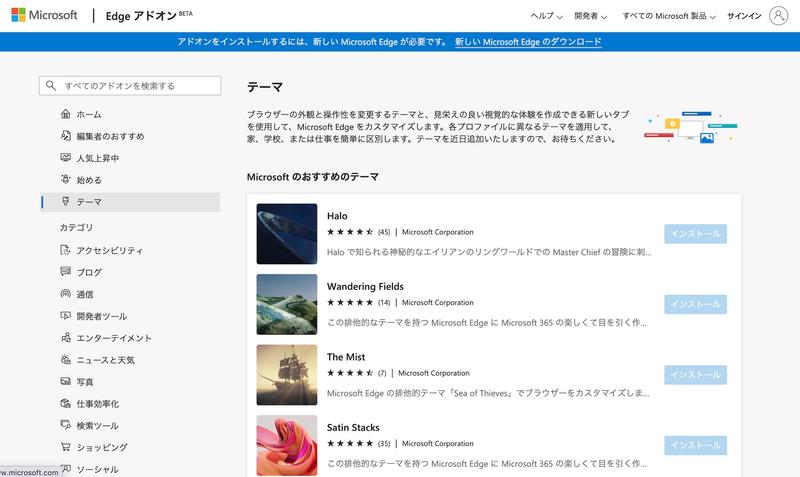Open the 始める sidebar item

coord(130,180)
